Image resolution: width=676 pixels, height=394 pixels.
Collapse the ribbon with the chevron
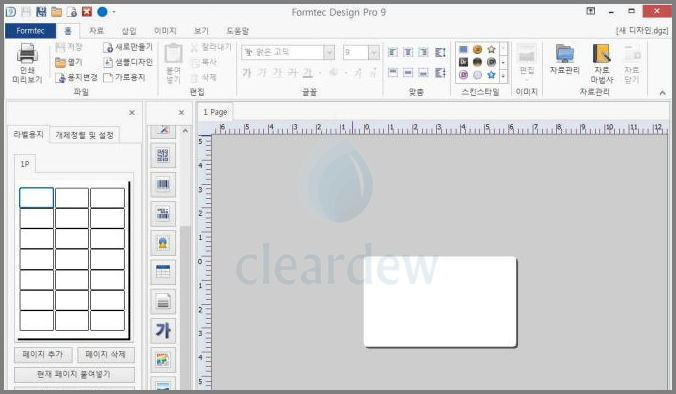662,92
